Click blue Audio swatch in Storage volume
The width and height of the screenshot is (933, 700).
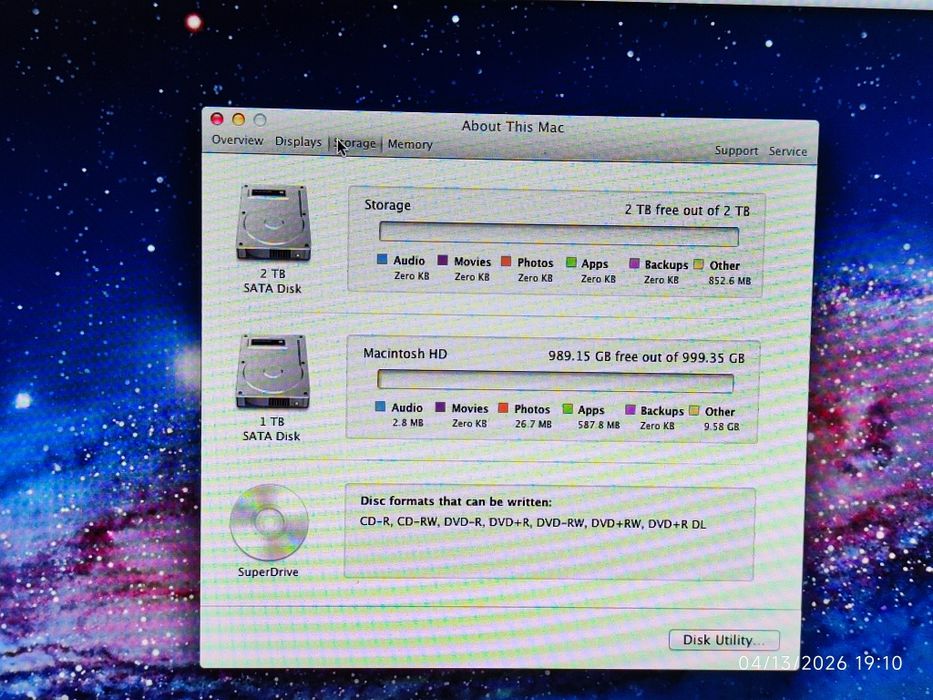[x=382, y=260]
